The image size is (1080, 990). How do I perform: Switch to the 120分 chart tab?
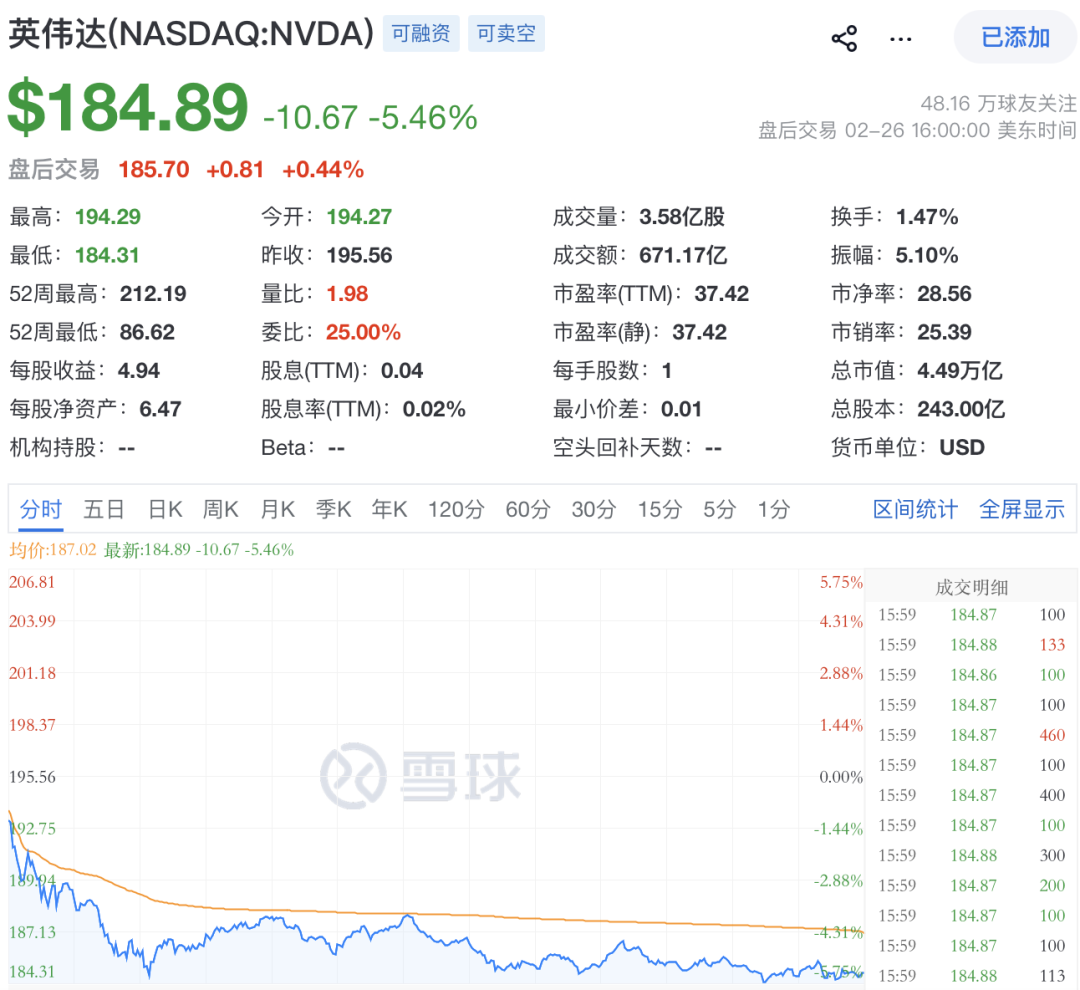tap(456, 509)
